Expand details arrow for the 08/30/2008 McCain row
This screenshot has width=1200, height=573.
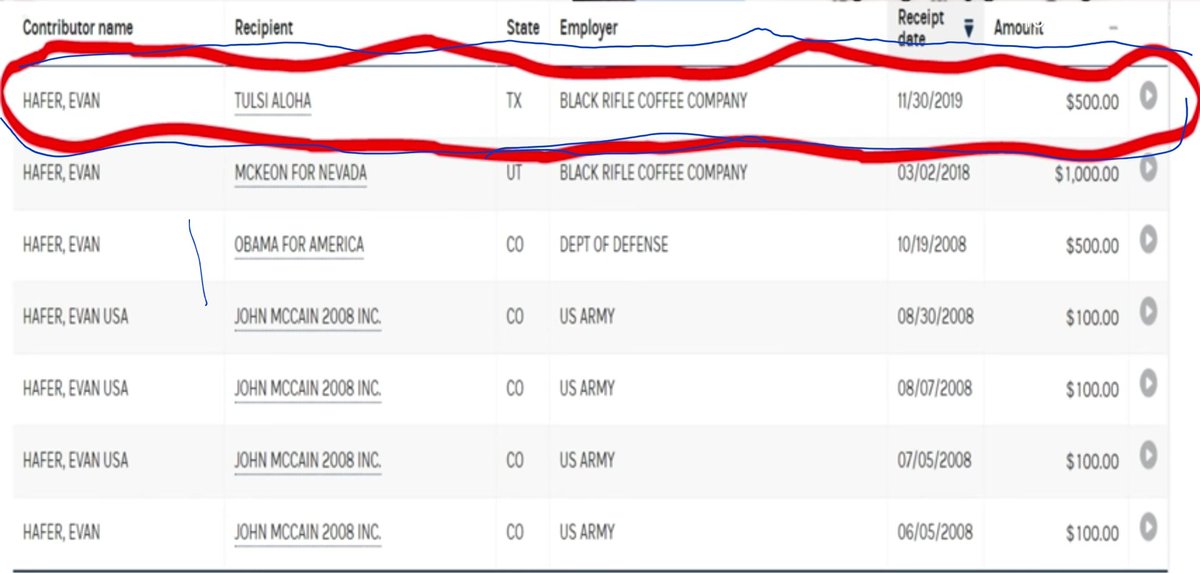[1148, 312]
